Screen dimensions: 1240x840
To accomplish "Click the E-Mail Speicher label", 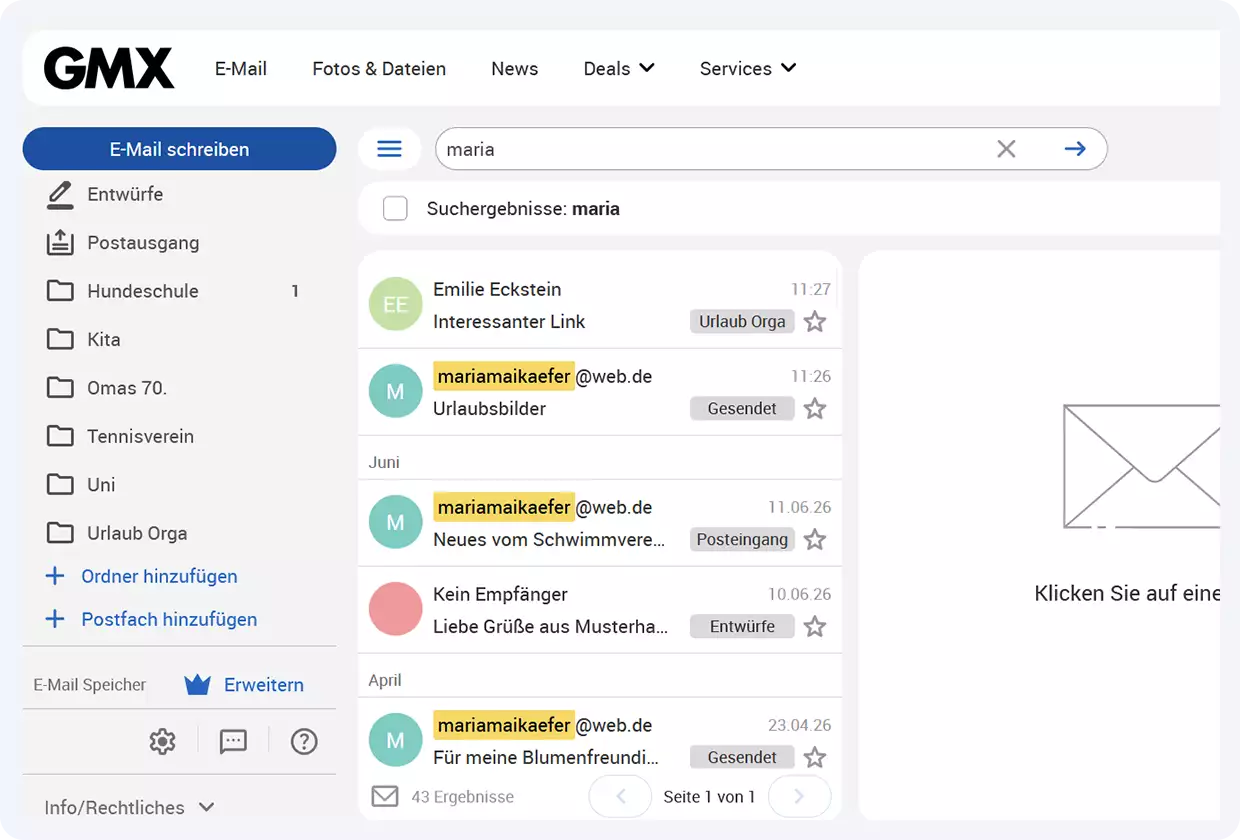I will click(90, 685).
